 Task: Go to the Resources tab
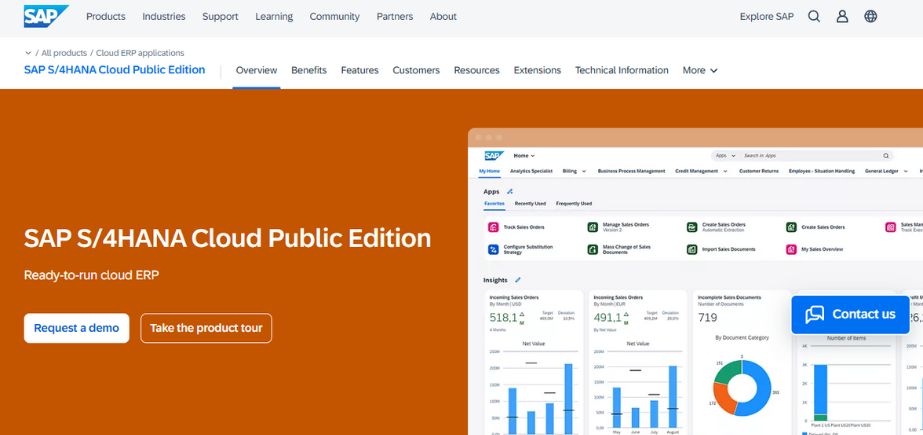point(477,70)
